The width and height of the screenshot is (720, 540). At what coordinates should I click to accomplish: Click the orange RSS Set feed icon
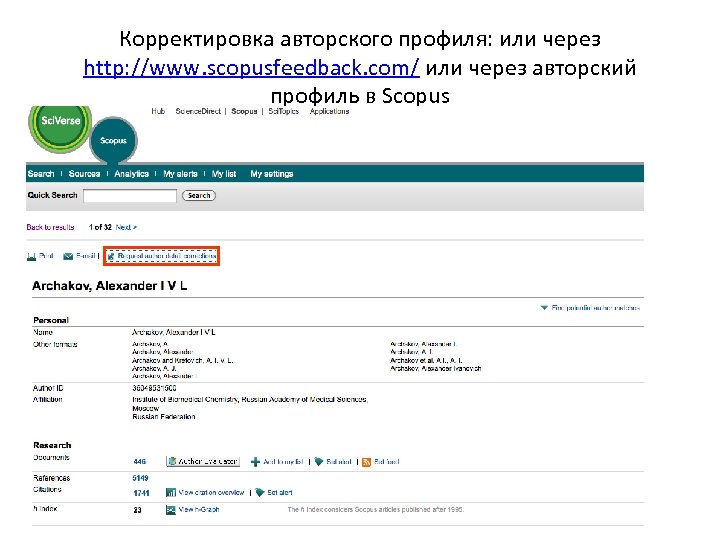tap(366, 462)
